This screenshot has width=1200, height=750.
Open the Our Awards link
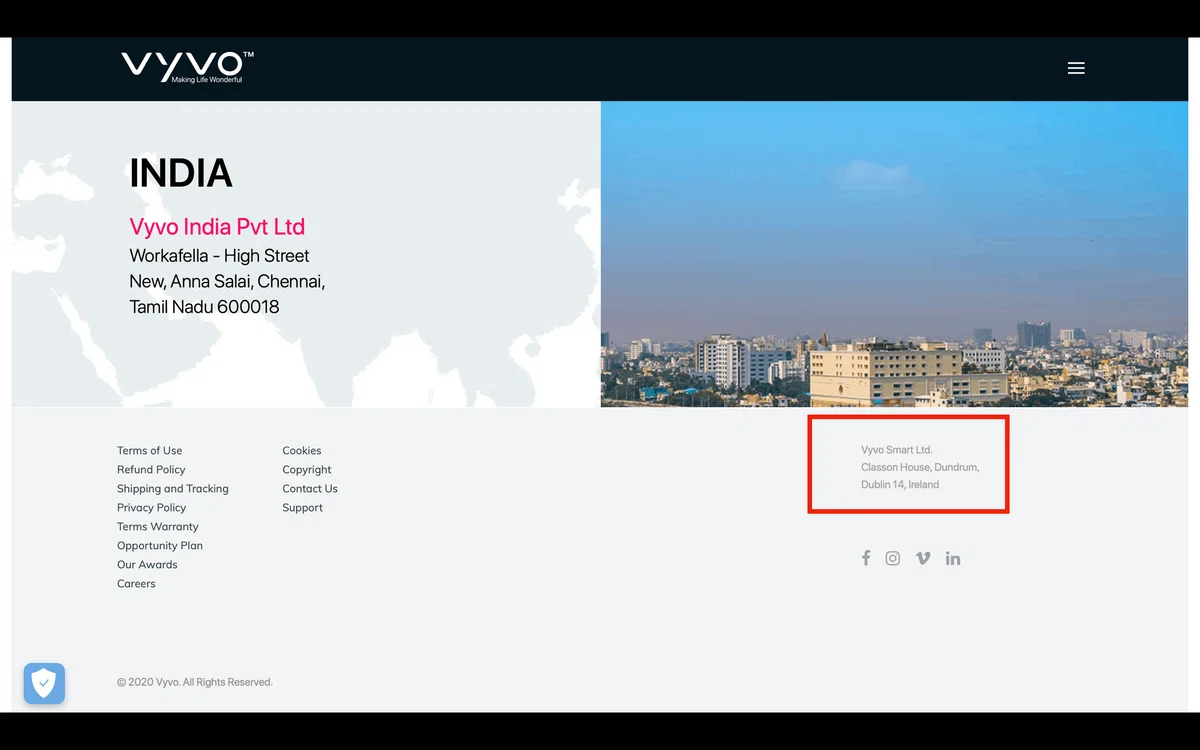click(147, 565)
